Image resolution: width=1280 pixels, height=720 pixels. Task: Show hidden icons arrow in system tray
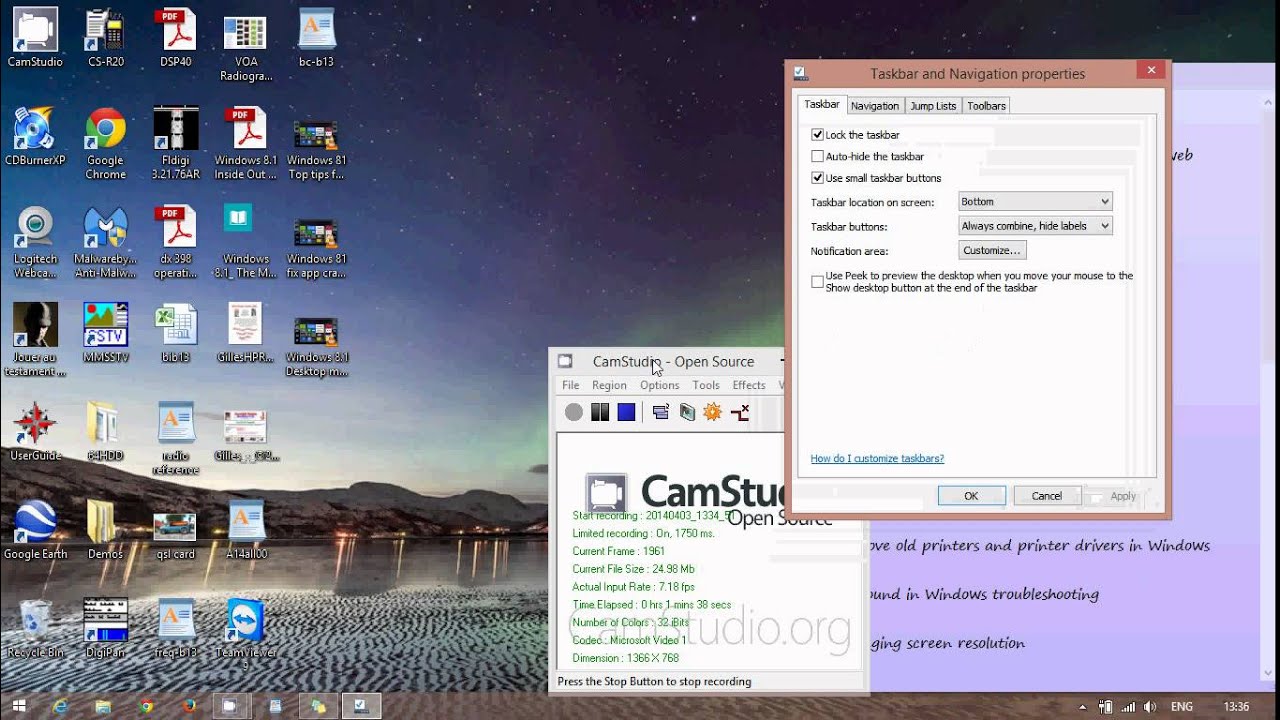tap(1083, 707)
